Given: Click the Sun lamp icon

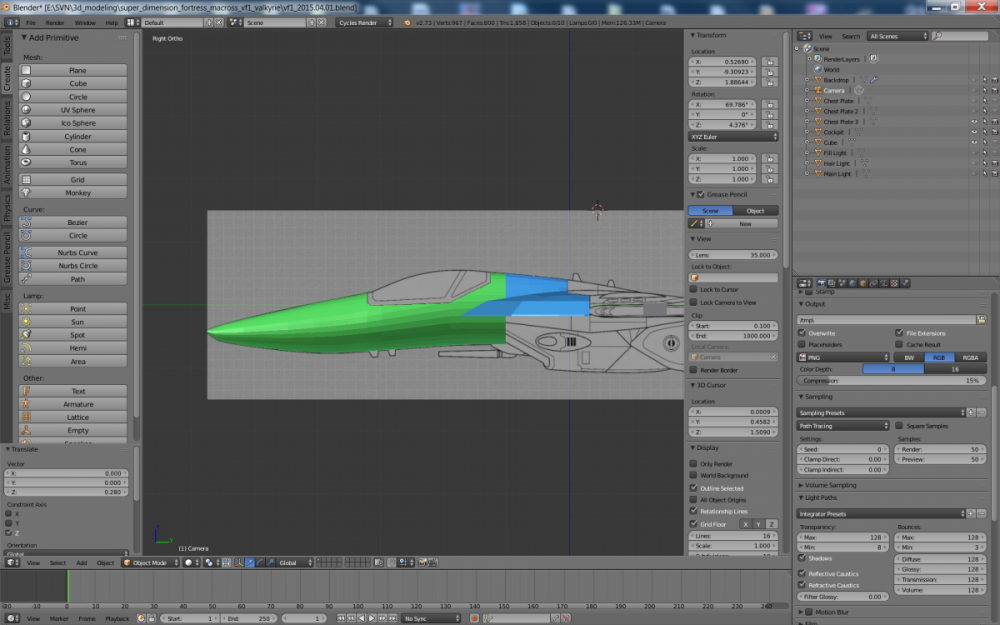Looking at the screenshot, I should click(26, 321).
